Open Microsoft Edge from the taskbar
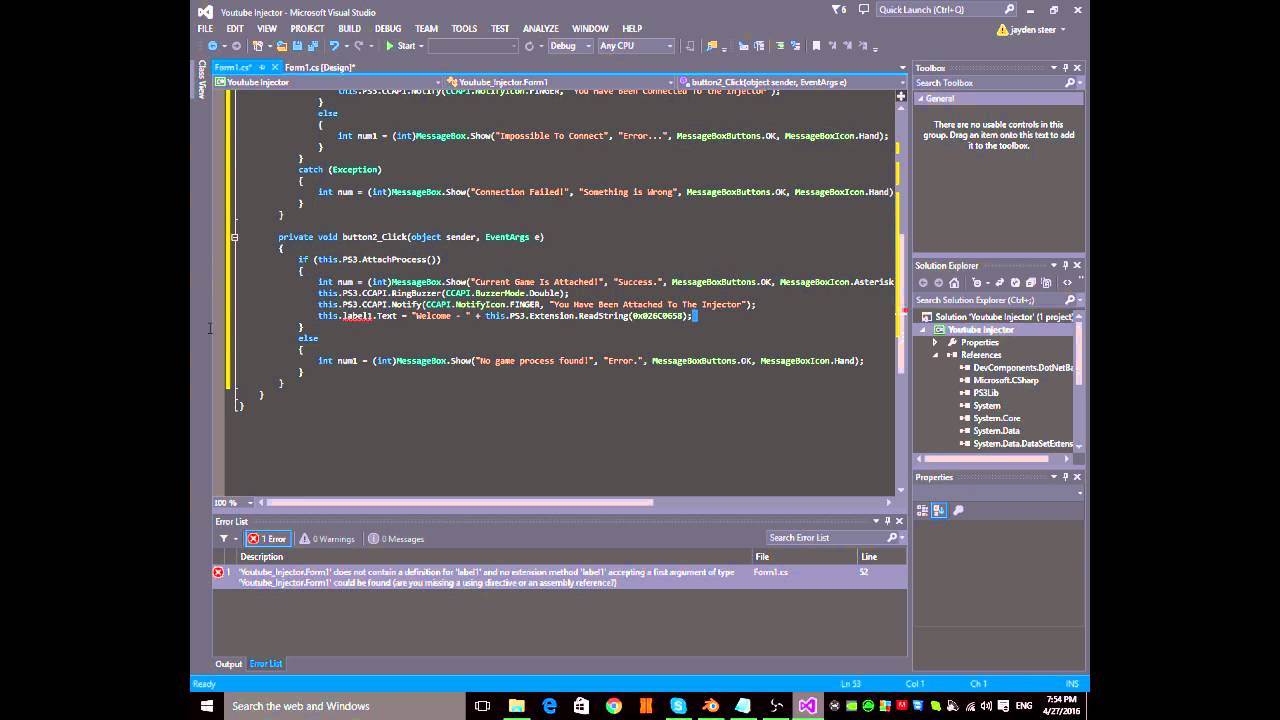 tap(550, 706)
